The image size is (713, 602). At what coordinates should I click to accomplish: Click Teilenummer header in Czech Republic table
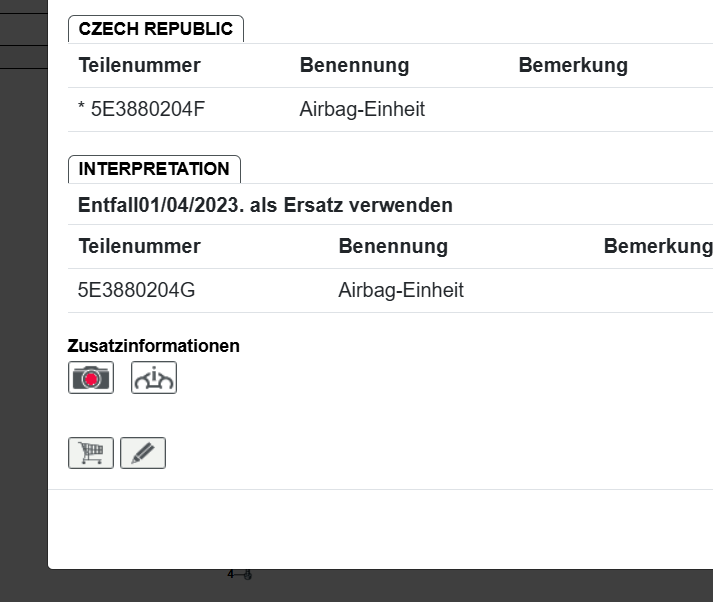tap(139, 66)
